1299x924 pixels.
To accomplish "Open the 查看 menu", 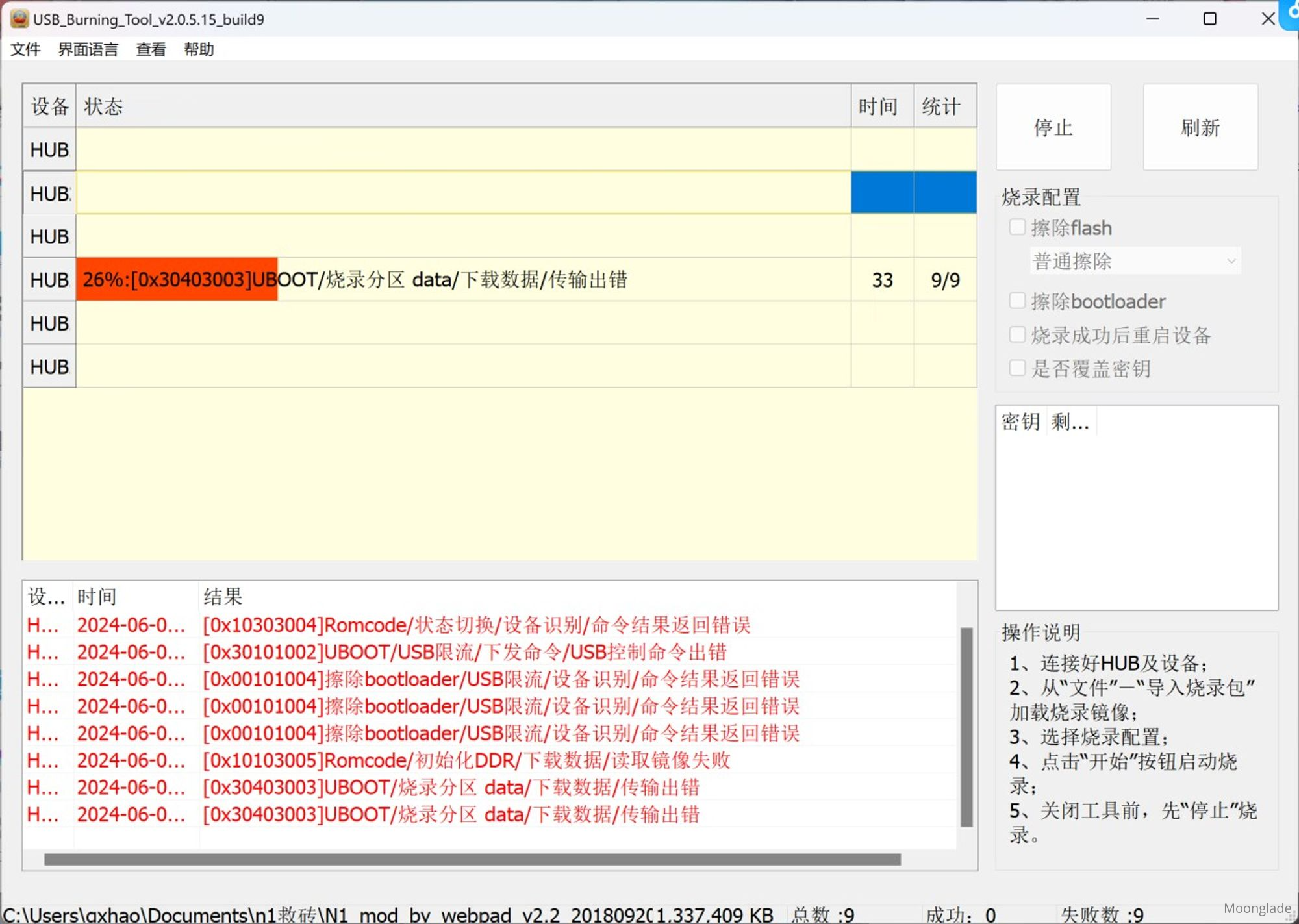I will point(151,49).
